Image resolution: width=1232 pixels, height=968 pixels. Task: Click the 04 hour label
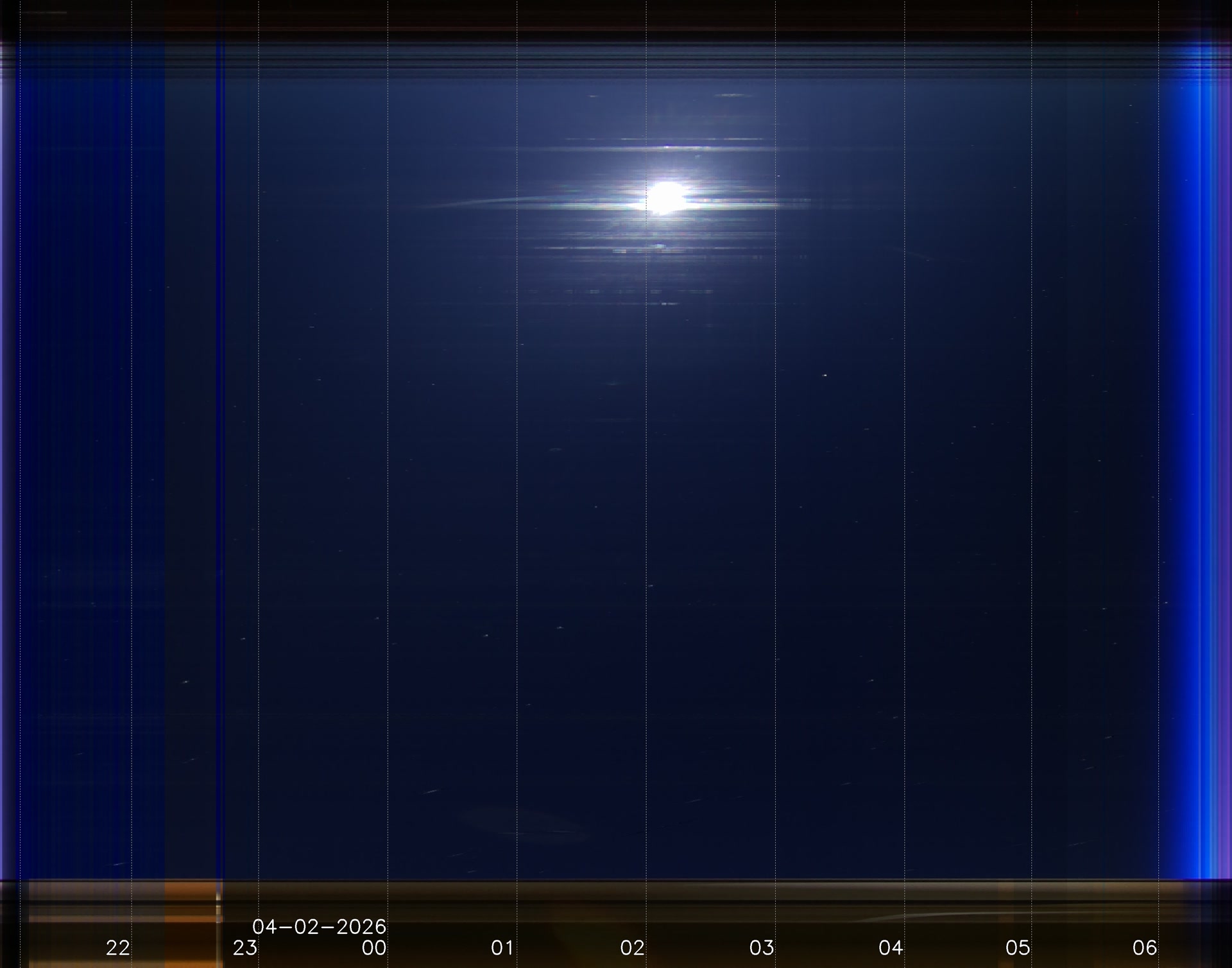[x=891, y=947]
